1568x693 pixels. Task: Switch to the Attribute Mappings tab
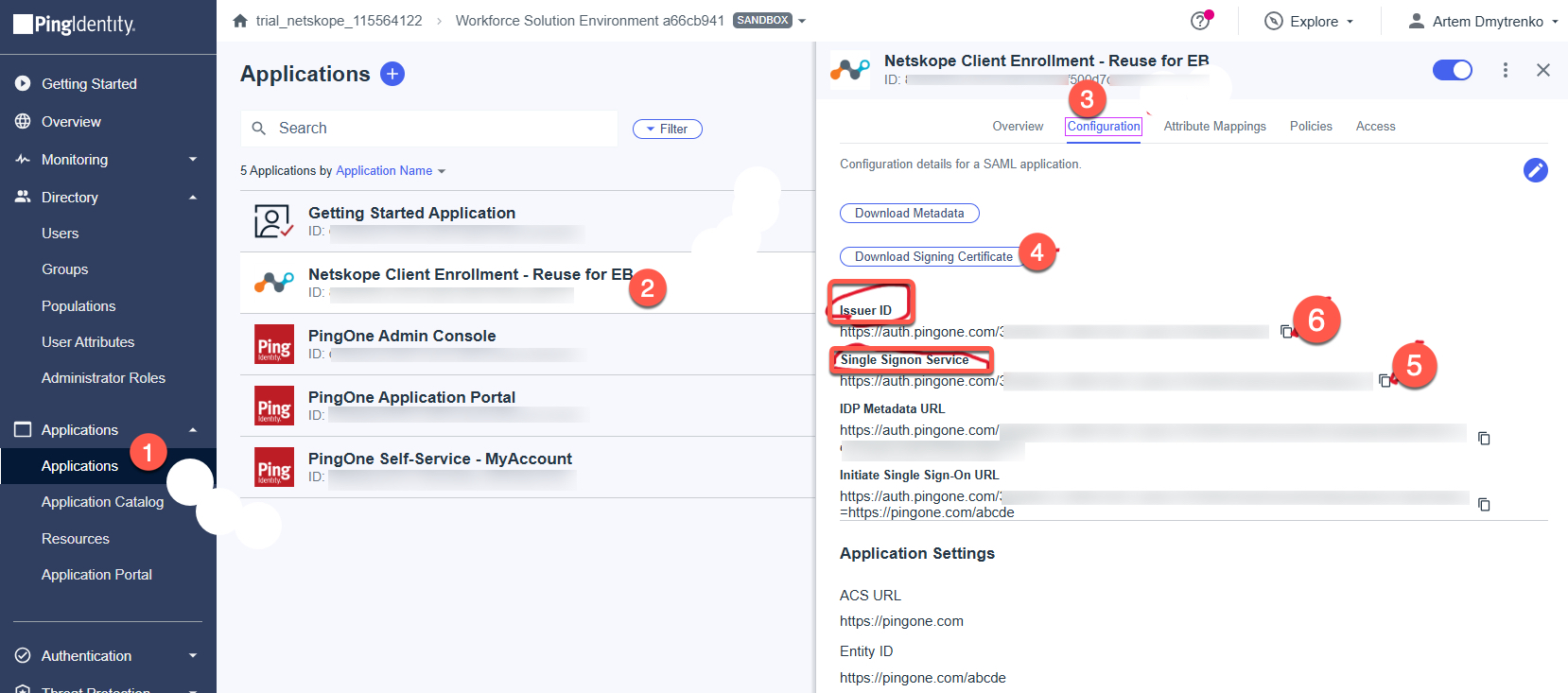point(1214,127)
